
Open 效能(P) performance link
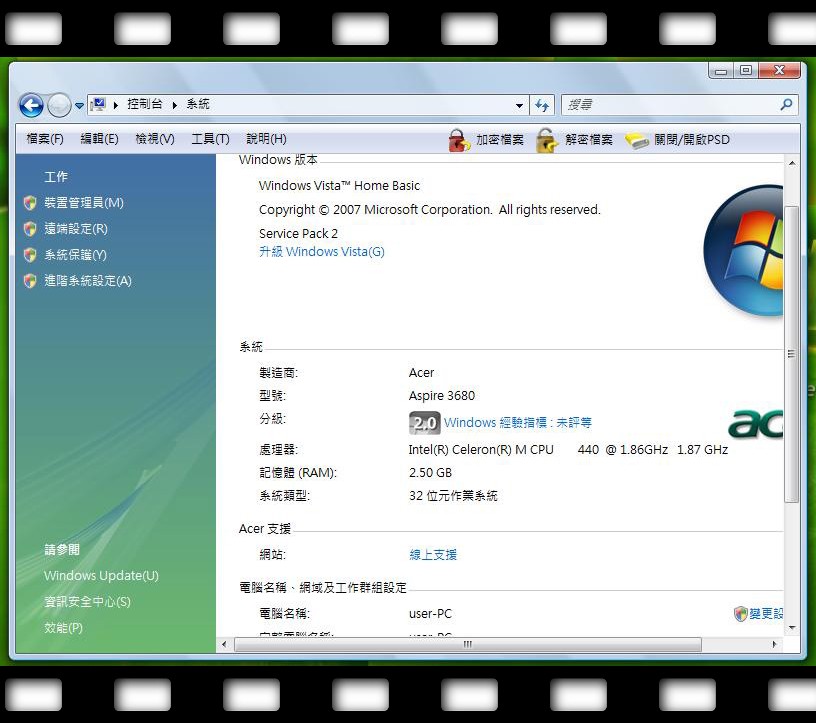click(63, 628)
